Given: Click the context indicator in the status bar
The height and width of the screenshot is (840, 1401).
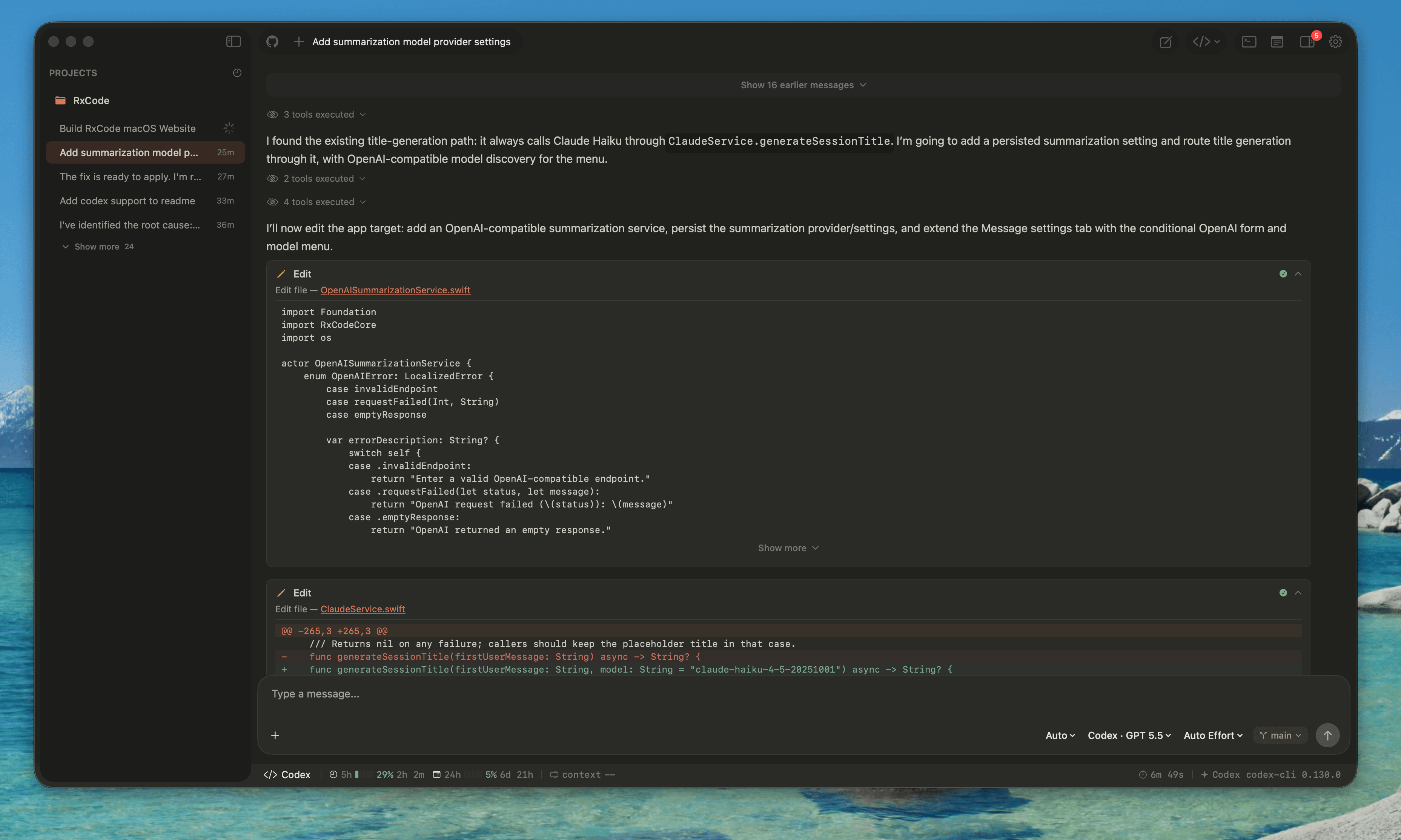Looking at the screenshot, I should click(x=583, y=774).
